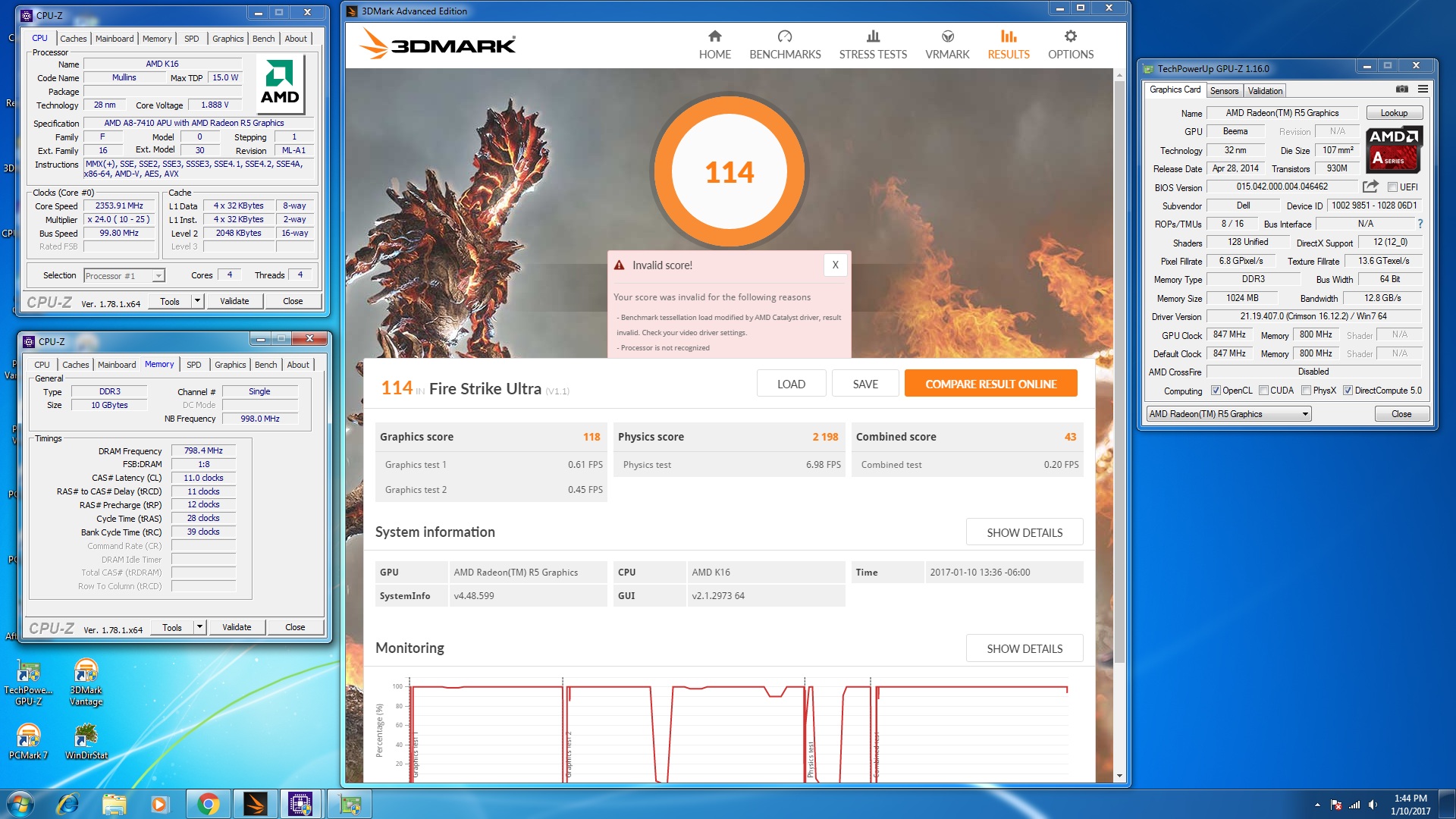Open the Windows Start menu

click(x=20, y=804)
